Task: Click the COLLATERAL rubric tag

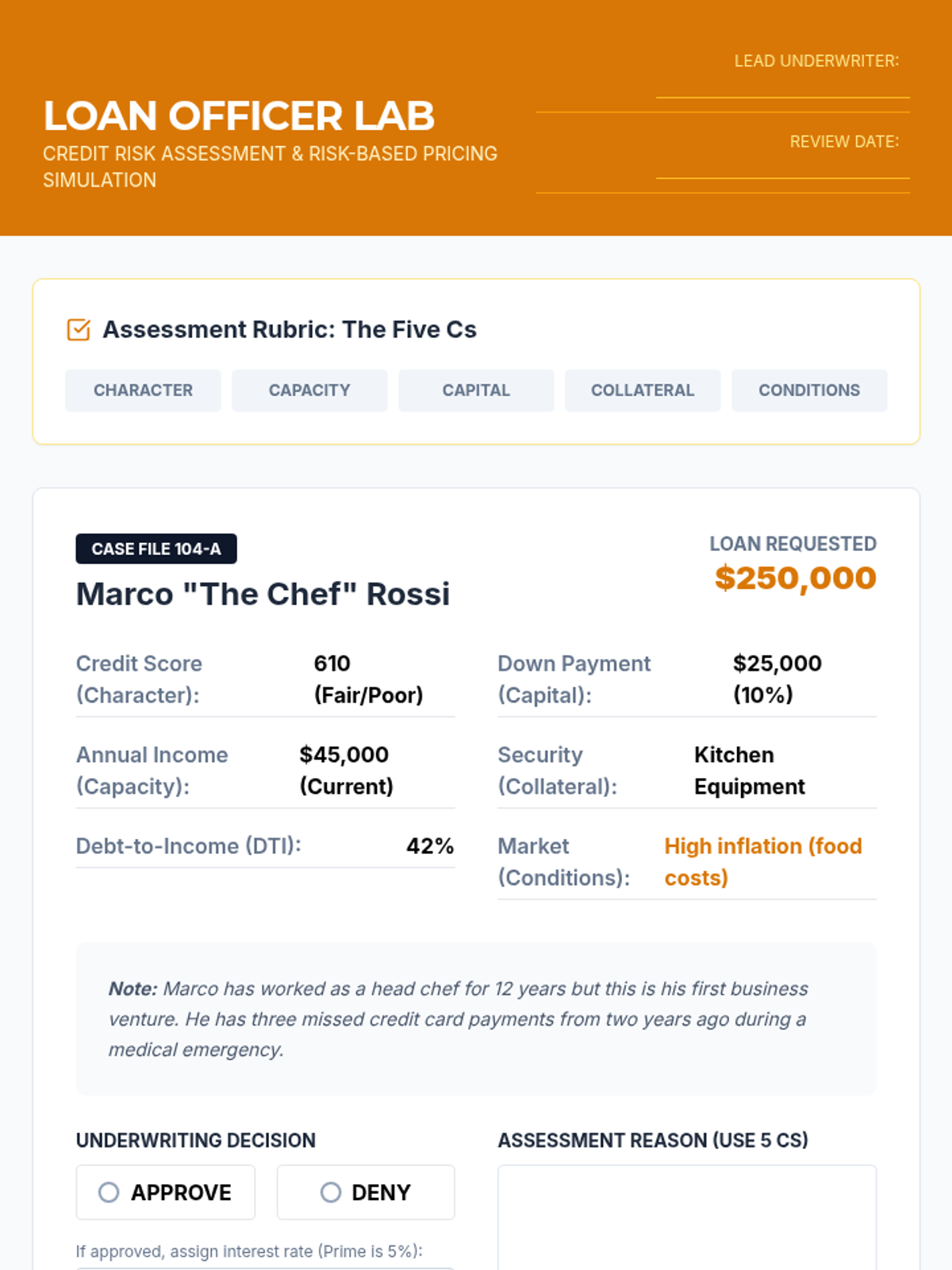Action: [643, 391]
